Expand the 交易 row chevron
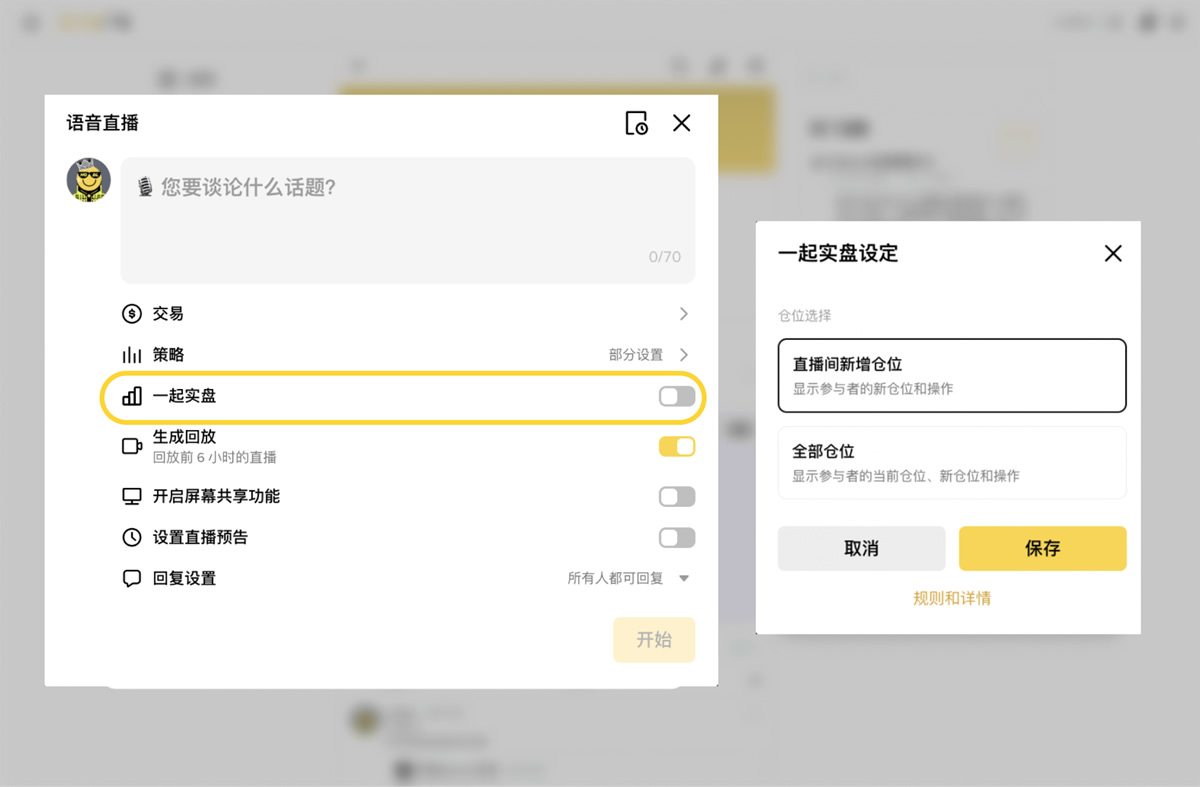Screen dimensions: 1200x787 pos(684,314)
